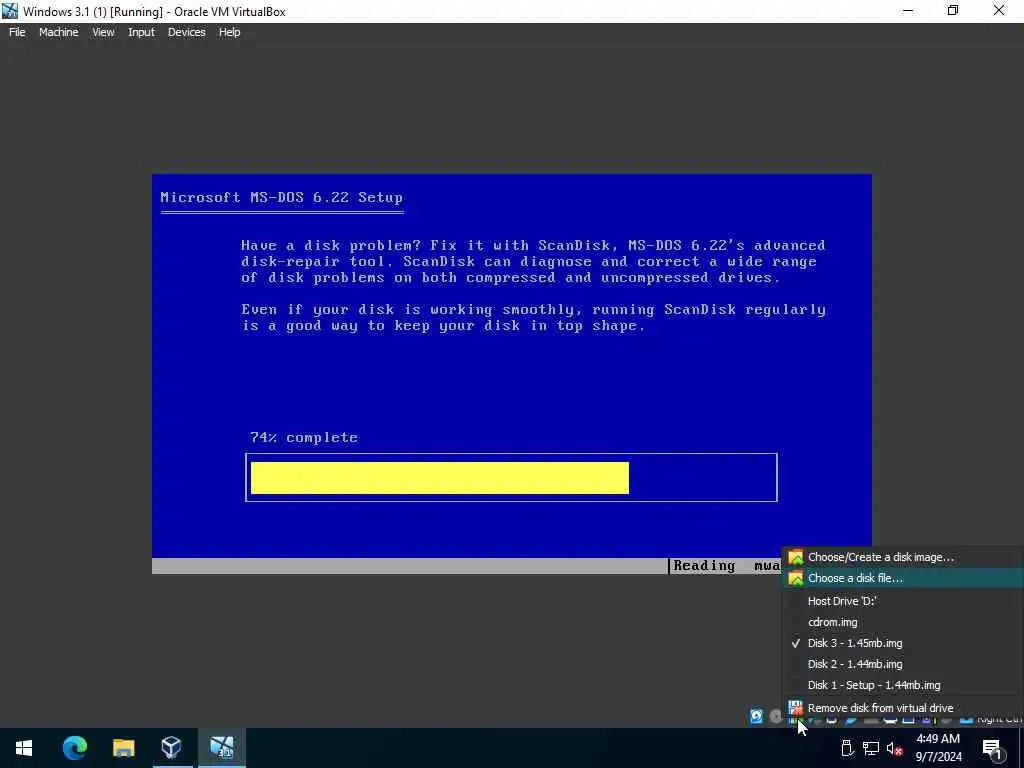This screenshot has height=768, width=1024.
Task: Click the Choose a disk file icon
Action: (x=795, y=578)
